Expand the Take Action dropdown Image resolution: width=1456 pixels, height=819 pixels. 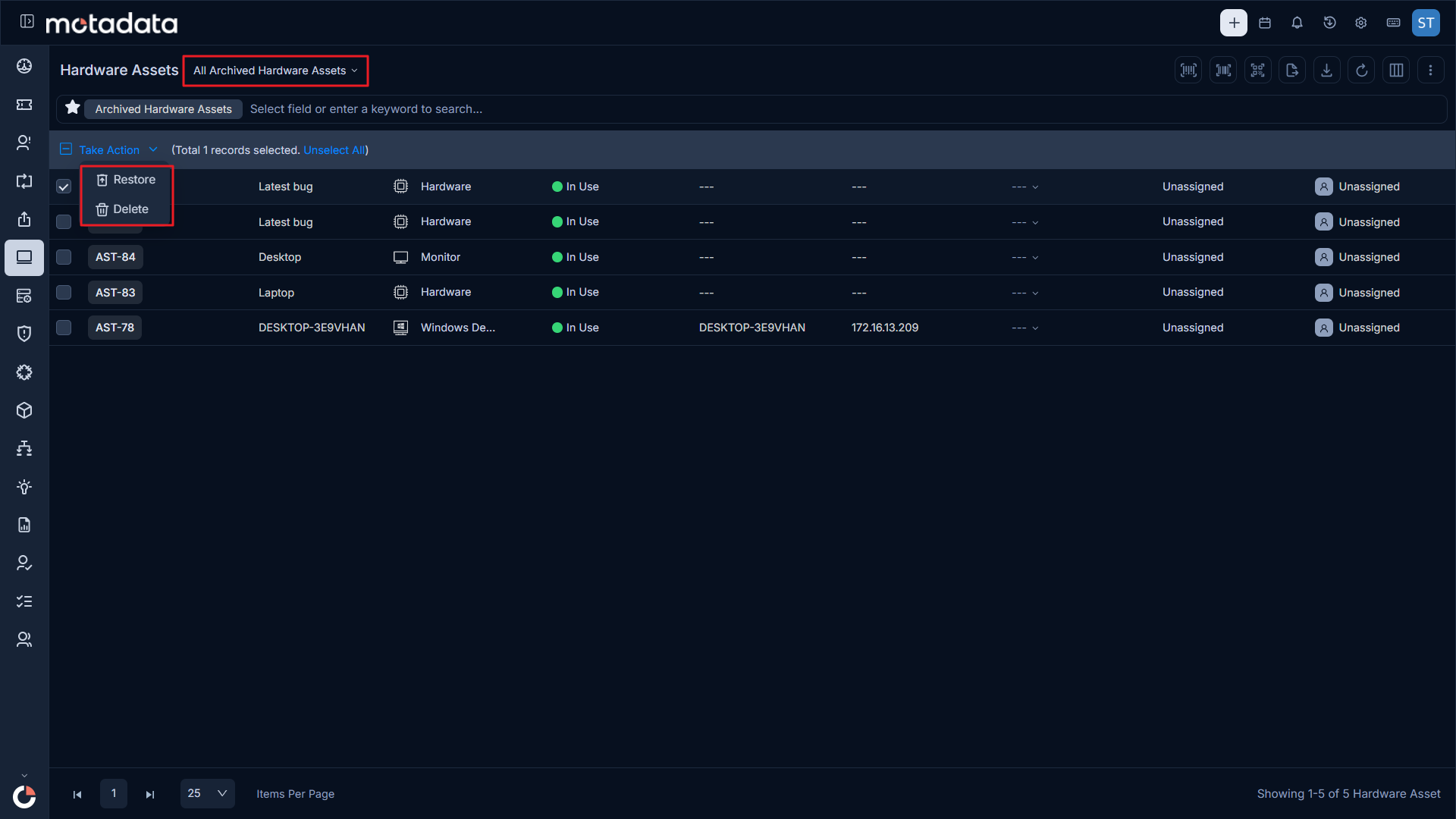tap(118, 150)
